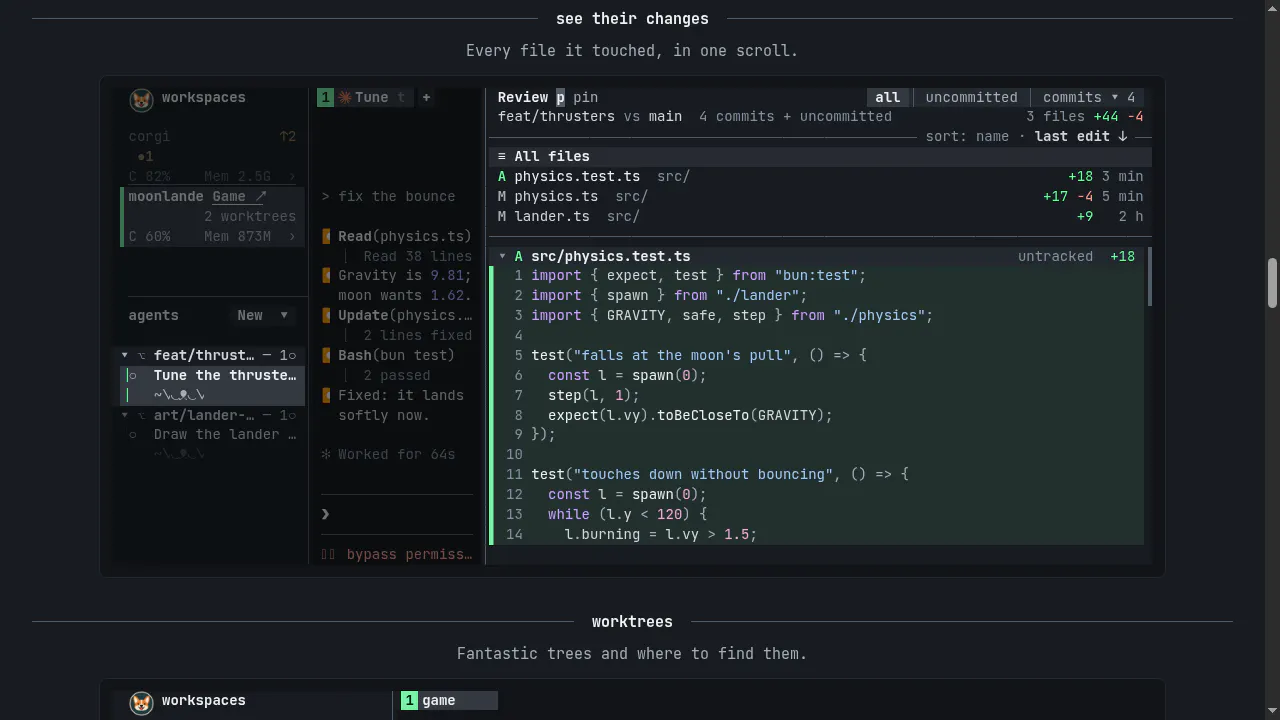Expand moonlander stats chevron next to Mem 873M
The width and height of the screenshot is (1280, 720).
(292, 236)
